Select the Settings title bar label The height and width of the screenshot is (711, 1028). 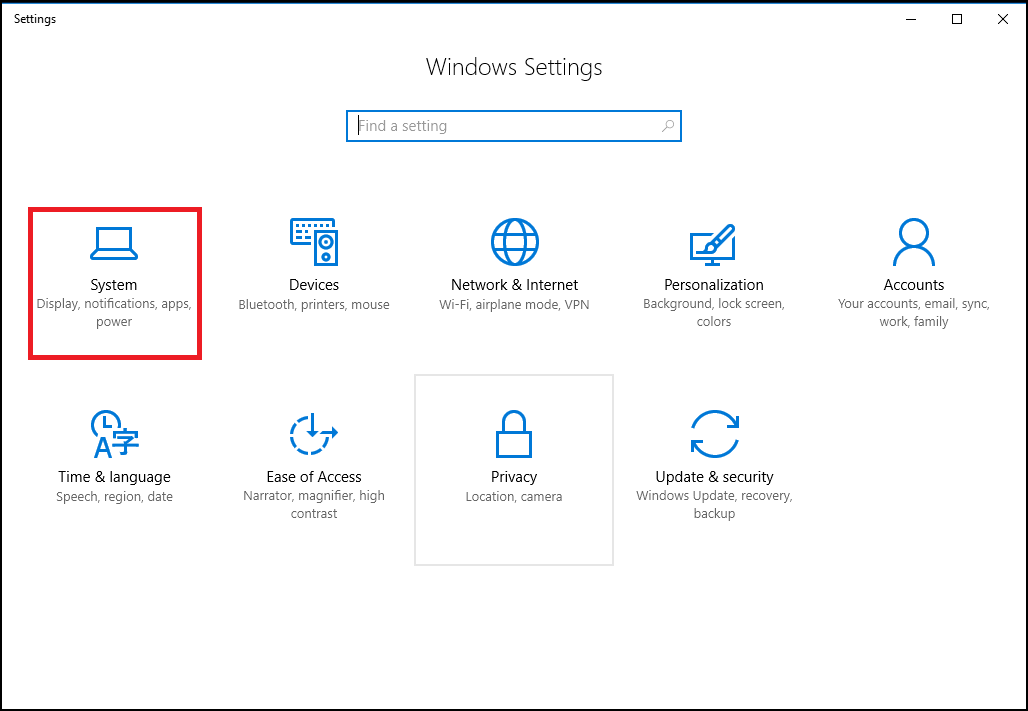click(x=34, y=18)
